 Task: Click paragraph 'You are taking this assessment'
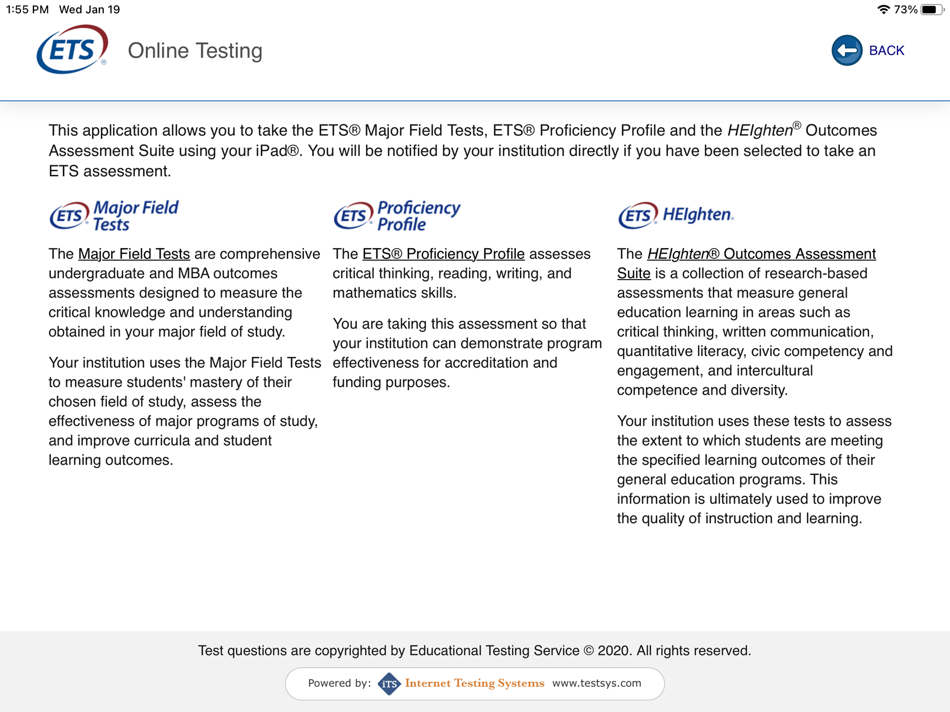[x=467, y=353]
